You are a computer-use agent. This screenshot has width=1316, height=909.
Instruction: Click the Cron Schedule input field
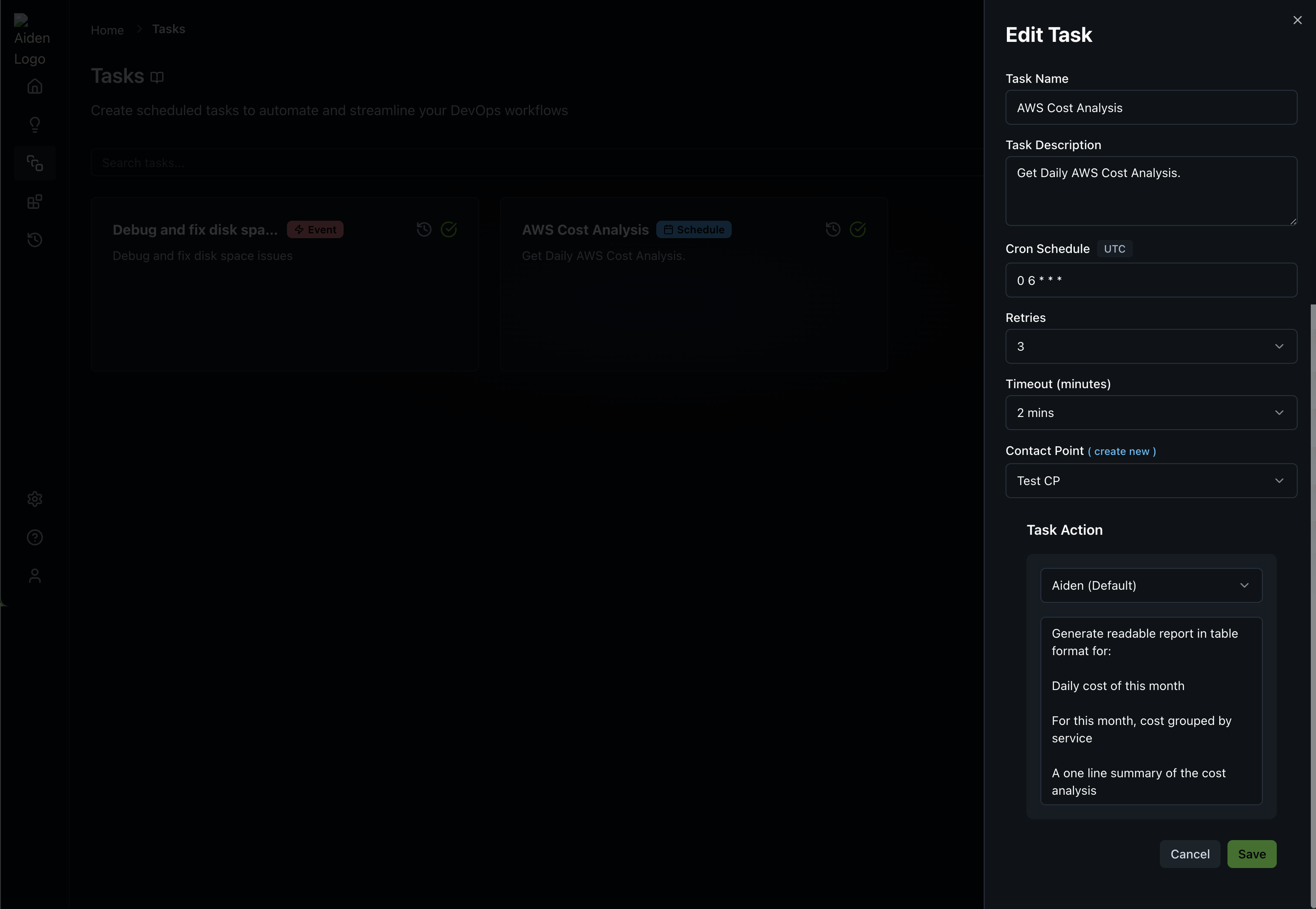pyautogui.click(x=1151, y=280)
